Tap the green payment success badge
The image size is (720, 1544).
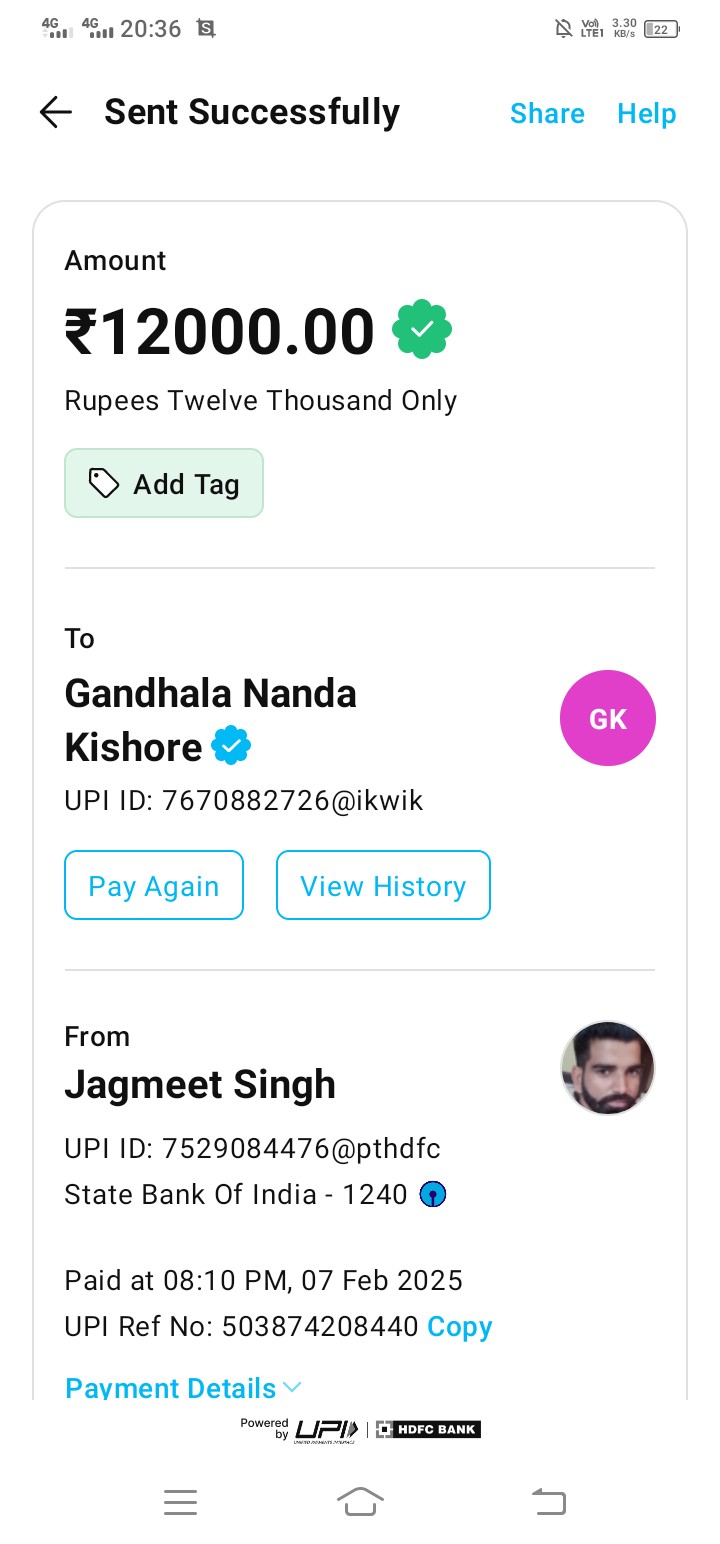[x=422, y=329]
